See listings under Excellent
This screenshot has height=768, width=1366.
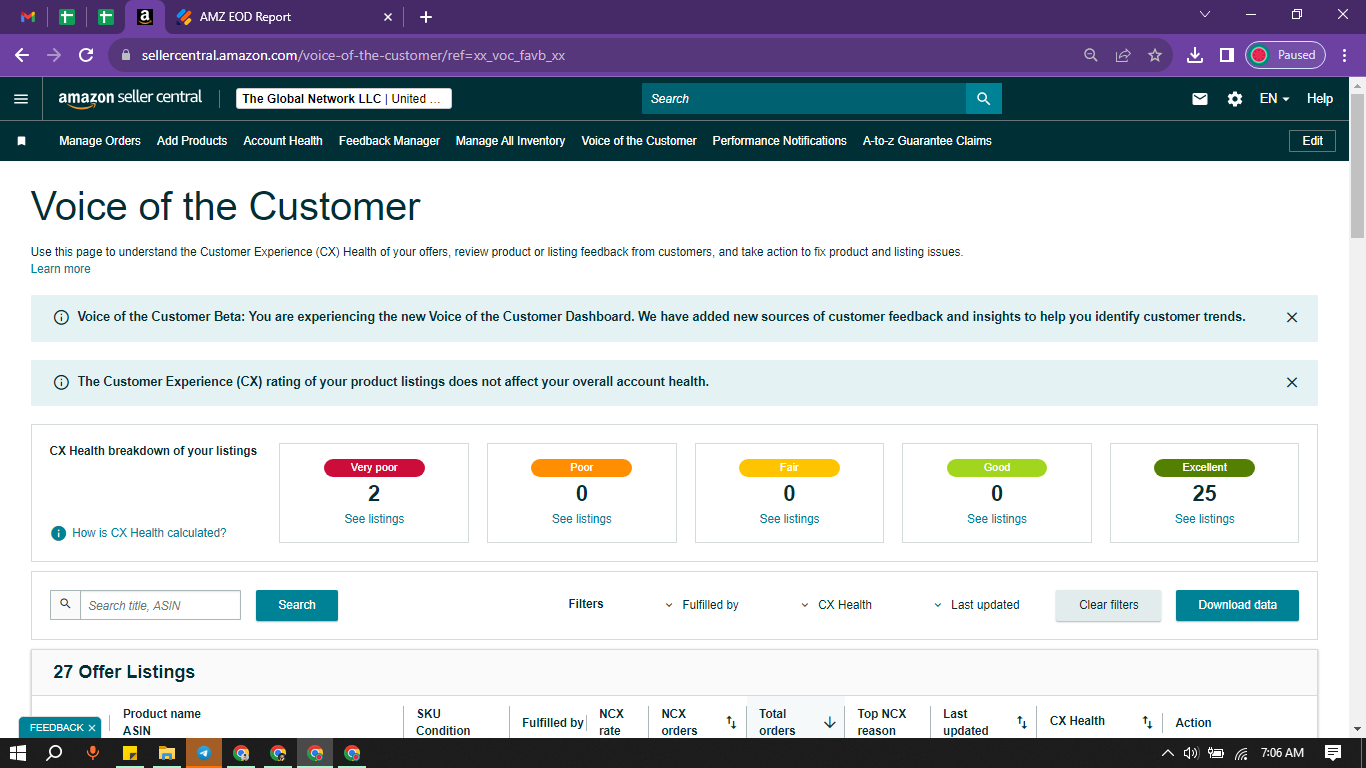[1205, 519]
